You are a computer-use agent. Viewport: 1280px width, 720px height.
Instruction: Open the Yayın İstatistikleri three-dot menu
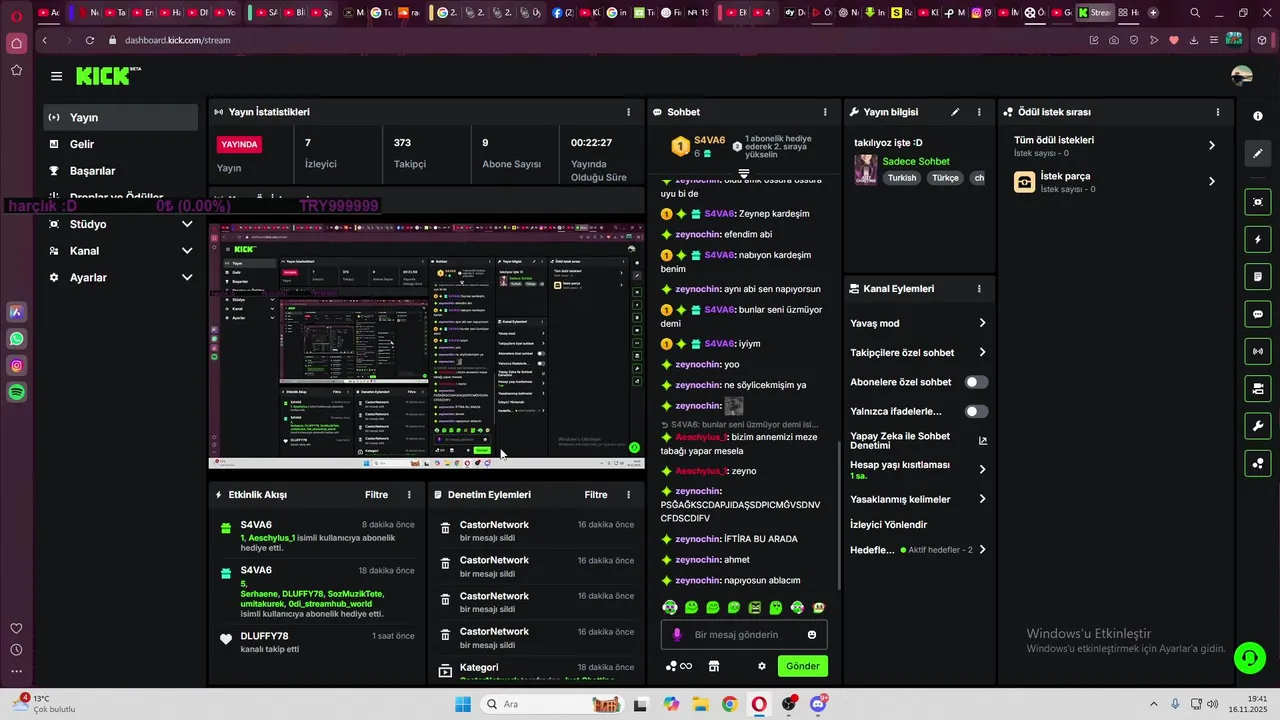(628, 112)
